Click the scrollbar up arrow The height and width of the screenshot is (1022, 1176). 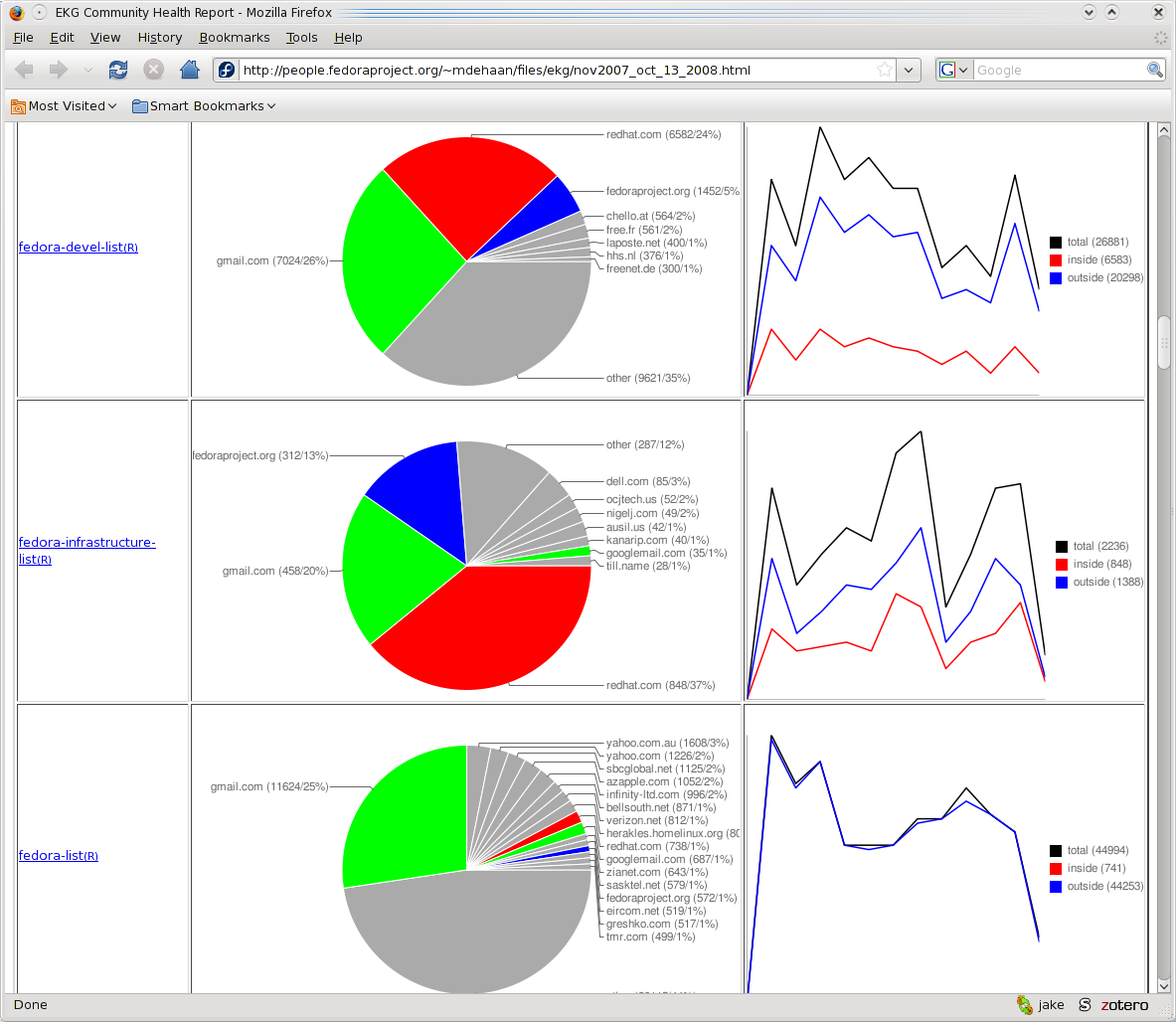point(1164,129)
